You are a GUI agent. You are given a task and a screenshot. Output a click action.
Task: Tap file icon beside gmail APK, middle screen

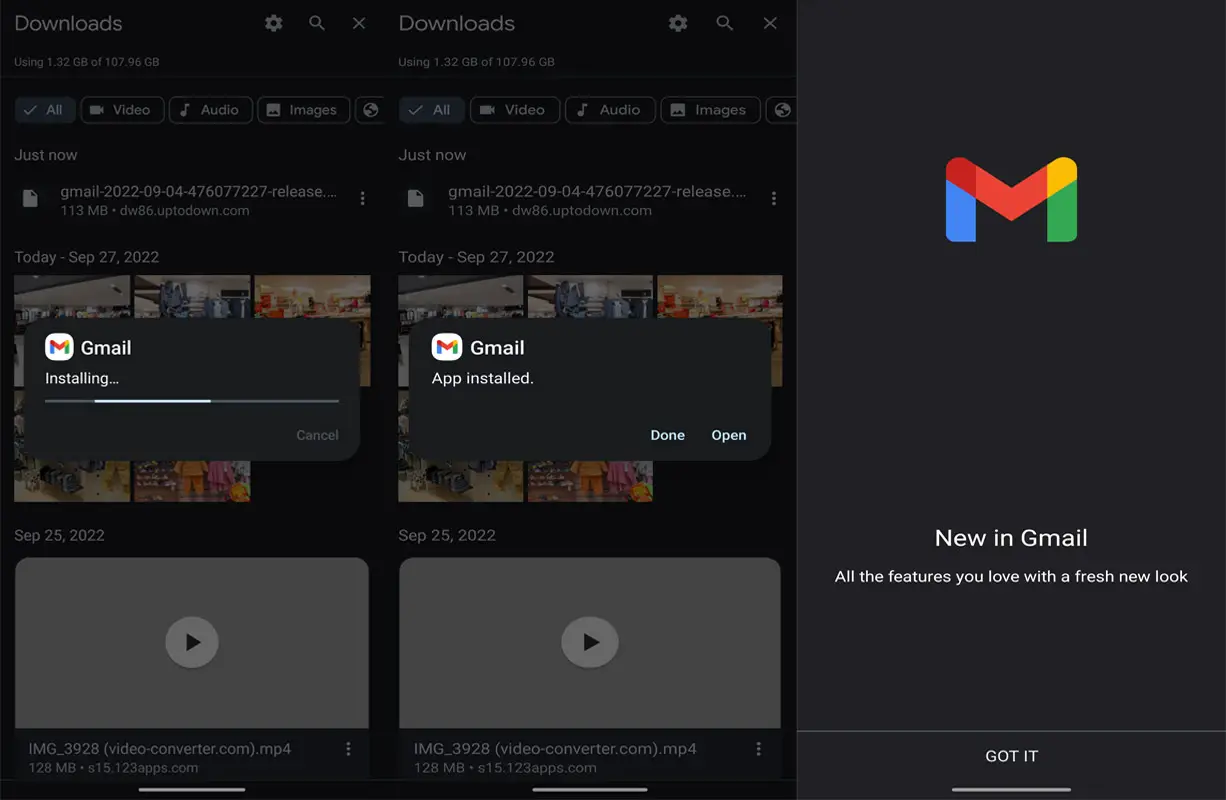[x=415, y=199]
